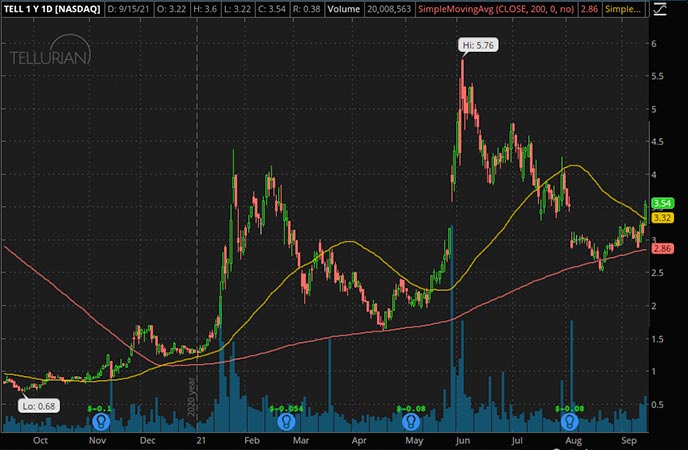Click the Jun label on time axis
The width and height of the screenshot is (688, 450).
[463, 440]
